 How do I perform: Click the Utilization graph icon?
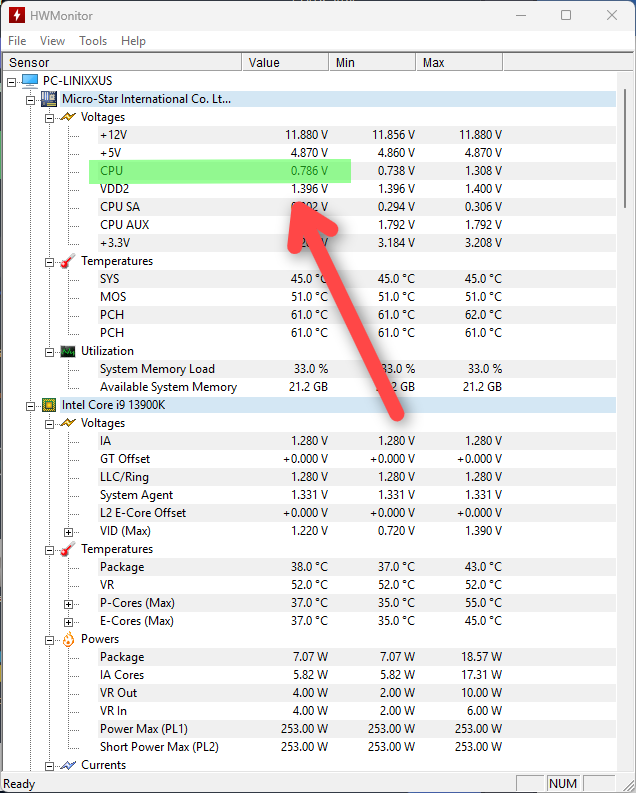coord(68,351)
